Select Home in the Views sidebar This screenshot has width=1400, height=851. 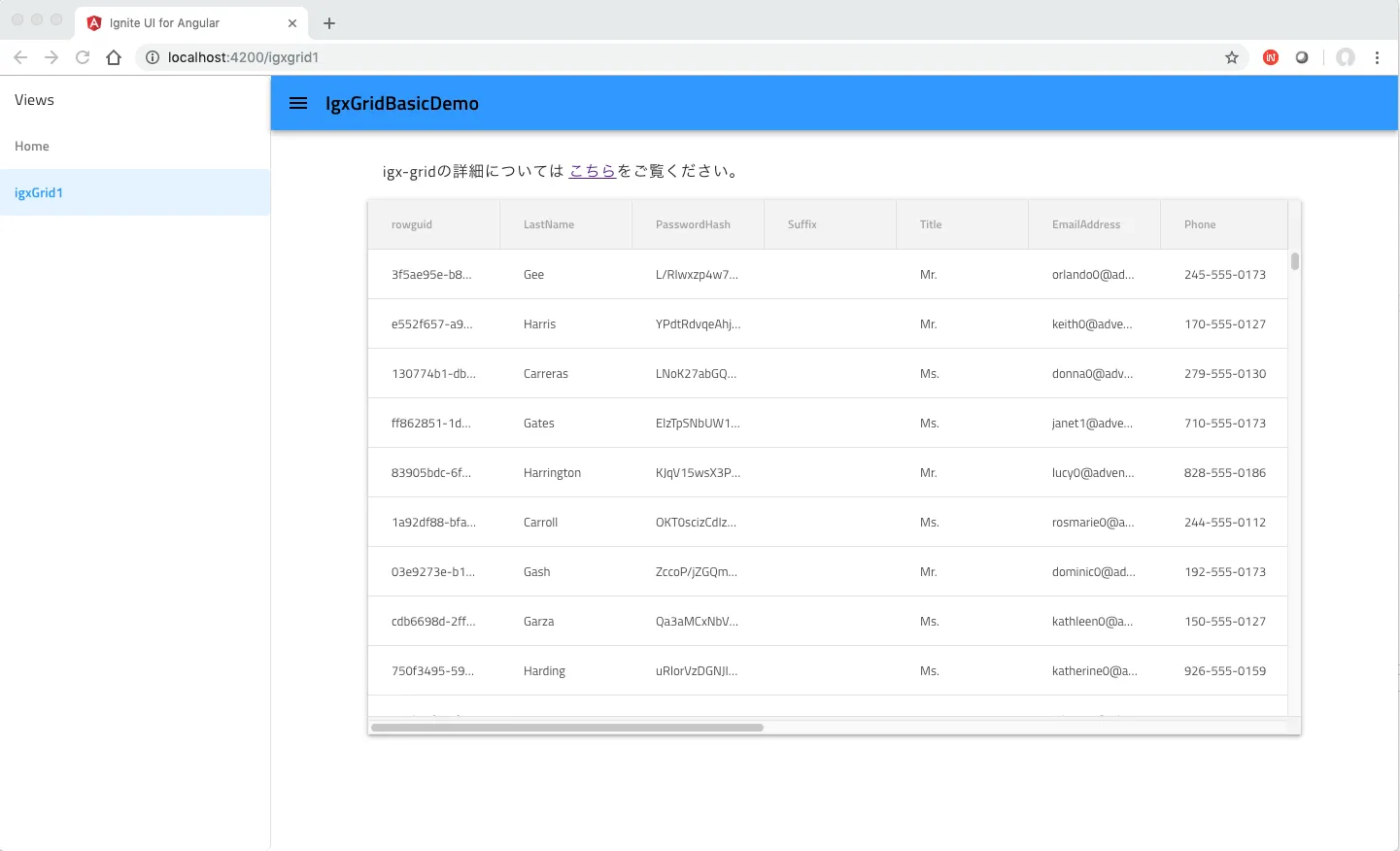32,146
